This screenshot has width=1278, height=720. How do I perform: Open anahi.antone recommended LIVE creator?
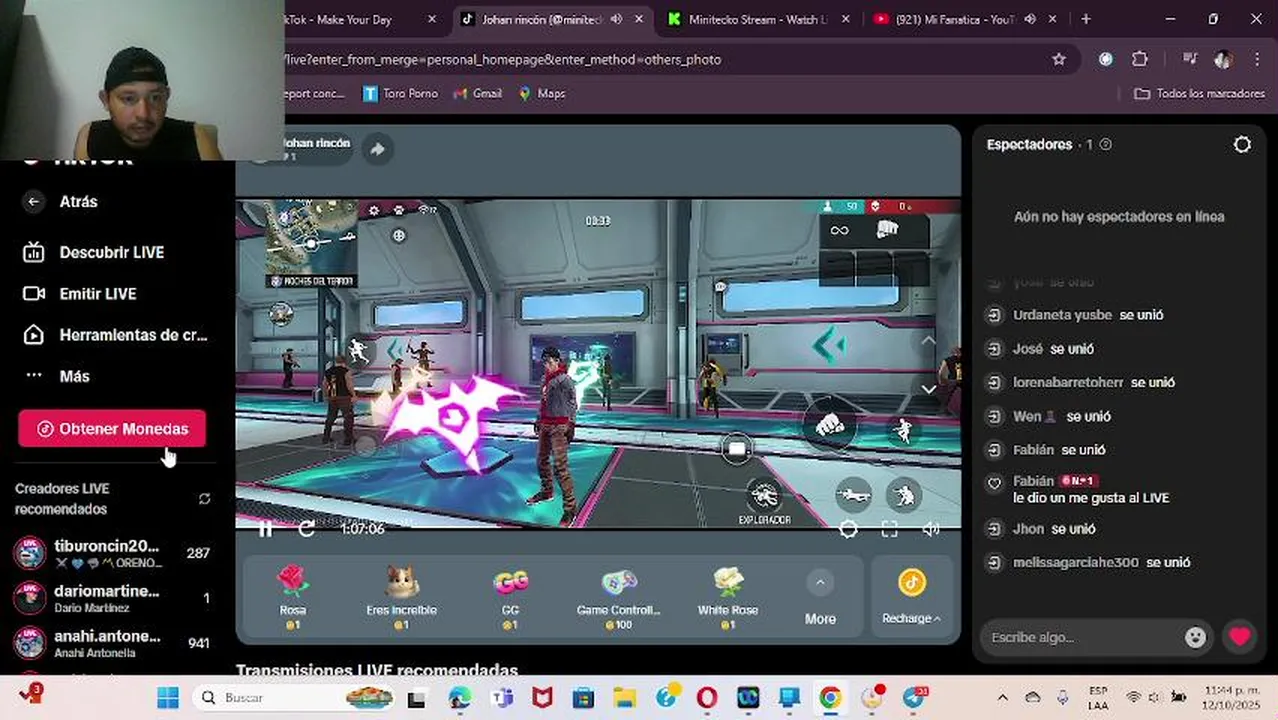(112, 643)
